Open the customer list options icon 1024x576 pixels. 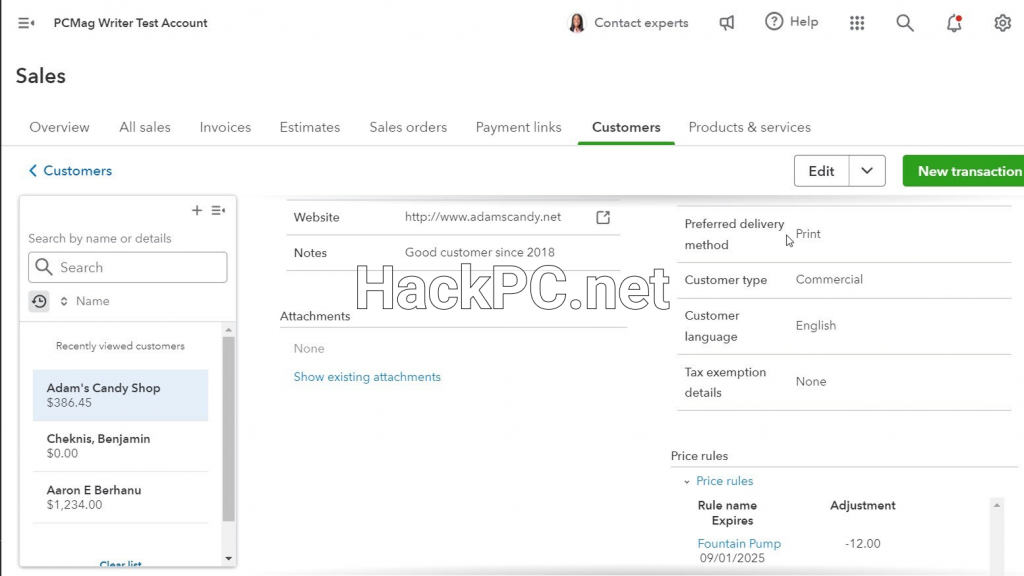[x=218, y=210]
